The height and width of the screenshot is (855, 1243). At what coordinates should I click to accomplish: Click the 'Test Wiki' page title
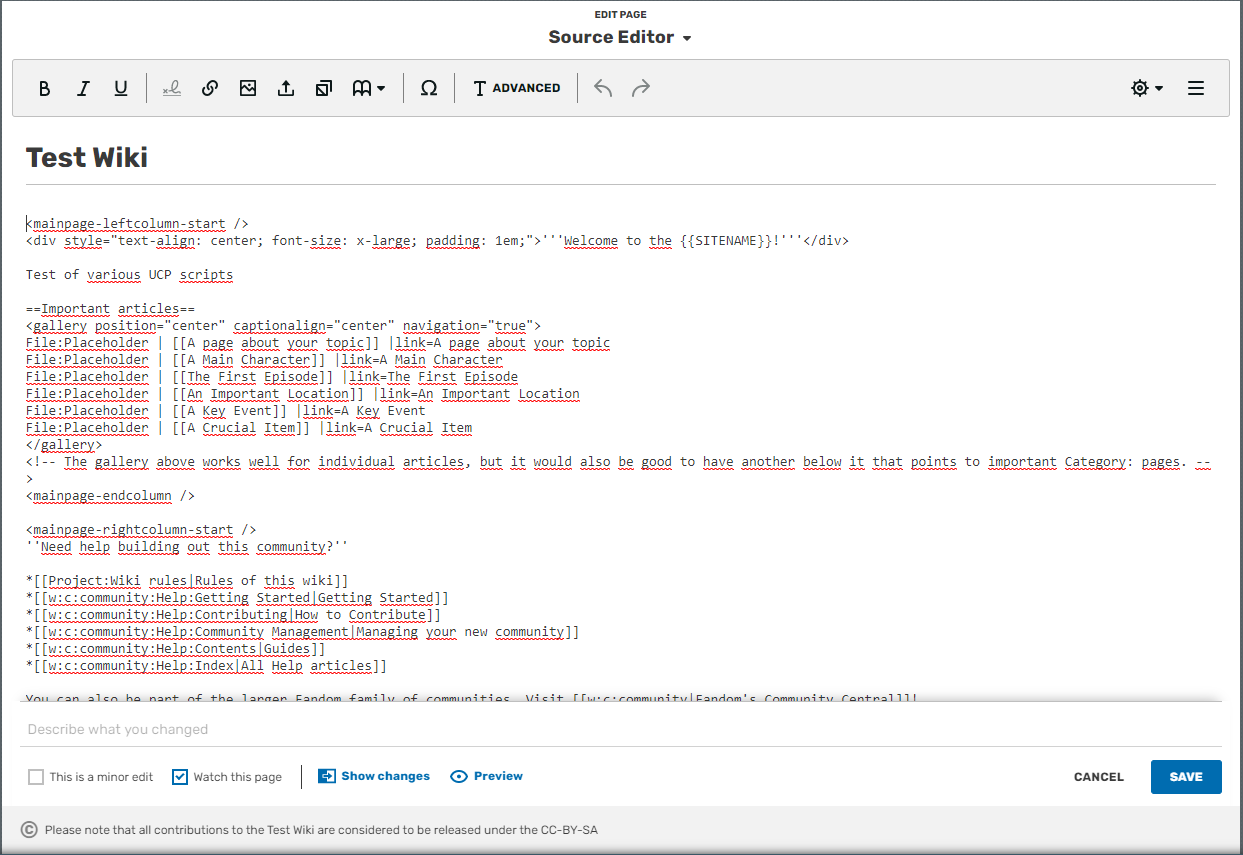click(x=87, y=157)
